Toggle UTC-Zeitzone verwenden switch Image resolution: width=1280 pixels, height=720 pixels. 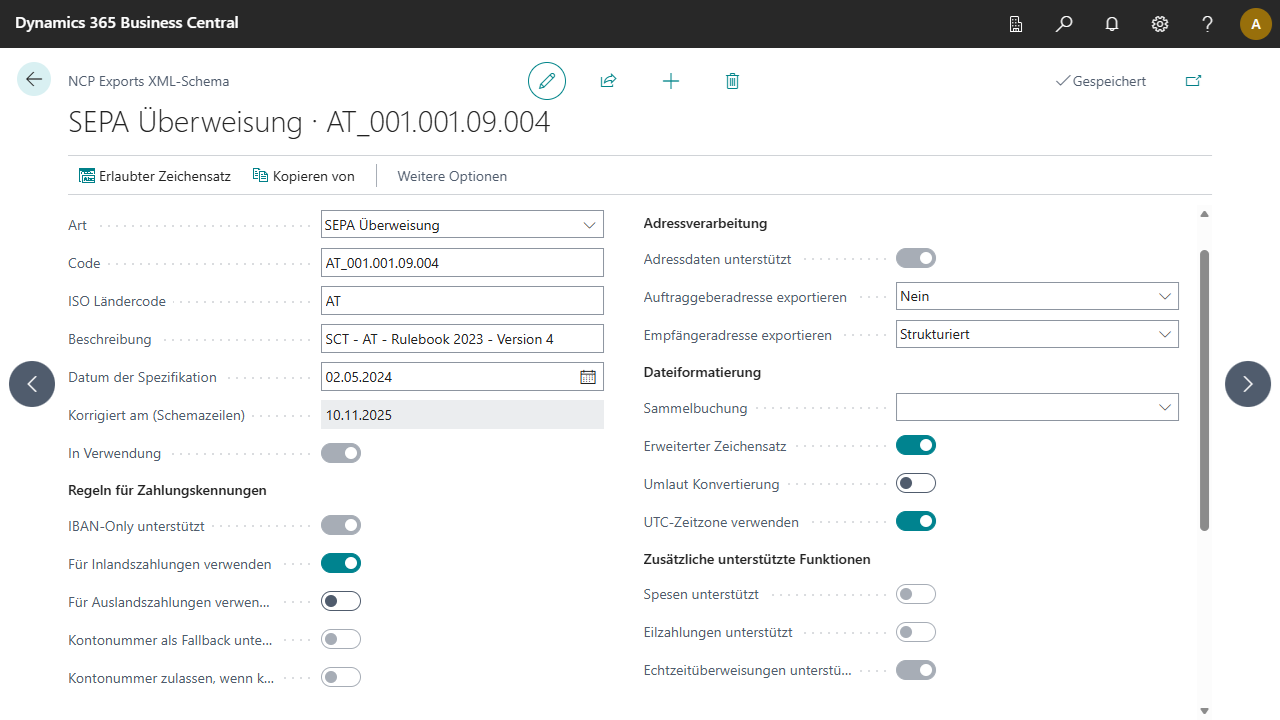916,521
